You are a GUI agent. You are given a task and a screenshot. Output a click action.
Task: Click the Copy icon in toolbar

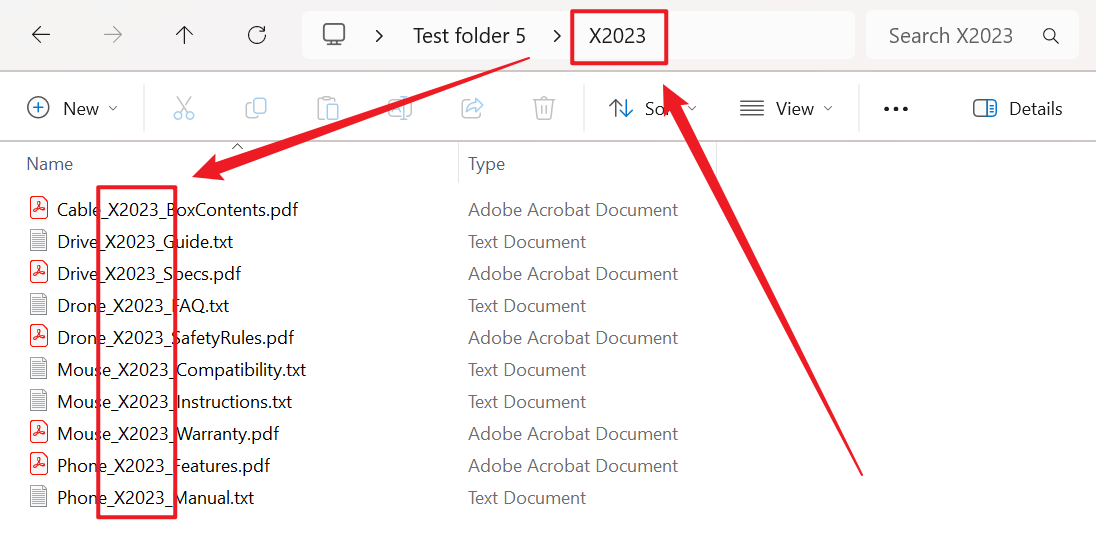pyautogui.click(x=256, y=109)
